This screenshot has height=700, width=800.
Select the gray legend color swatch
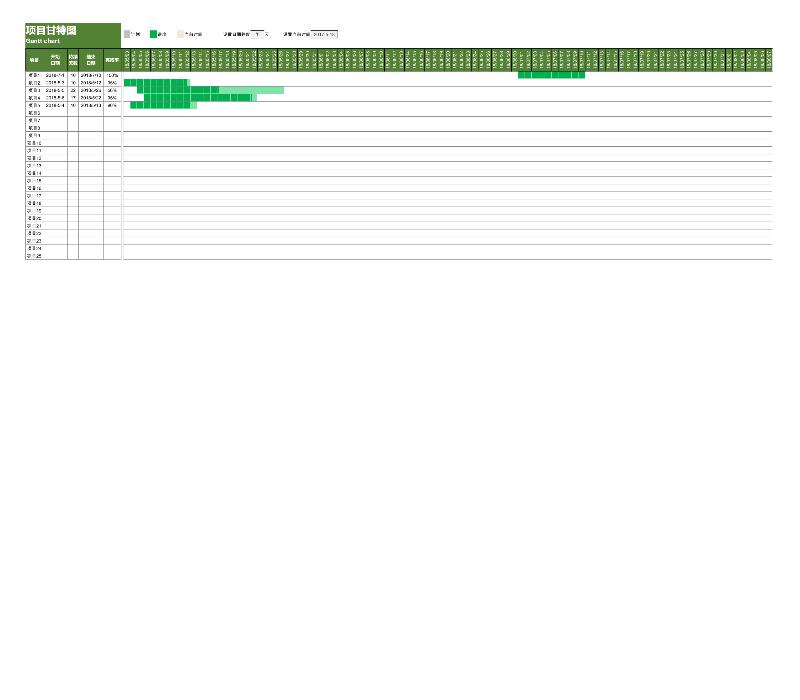[127, 34]
